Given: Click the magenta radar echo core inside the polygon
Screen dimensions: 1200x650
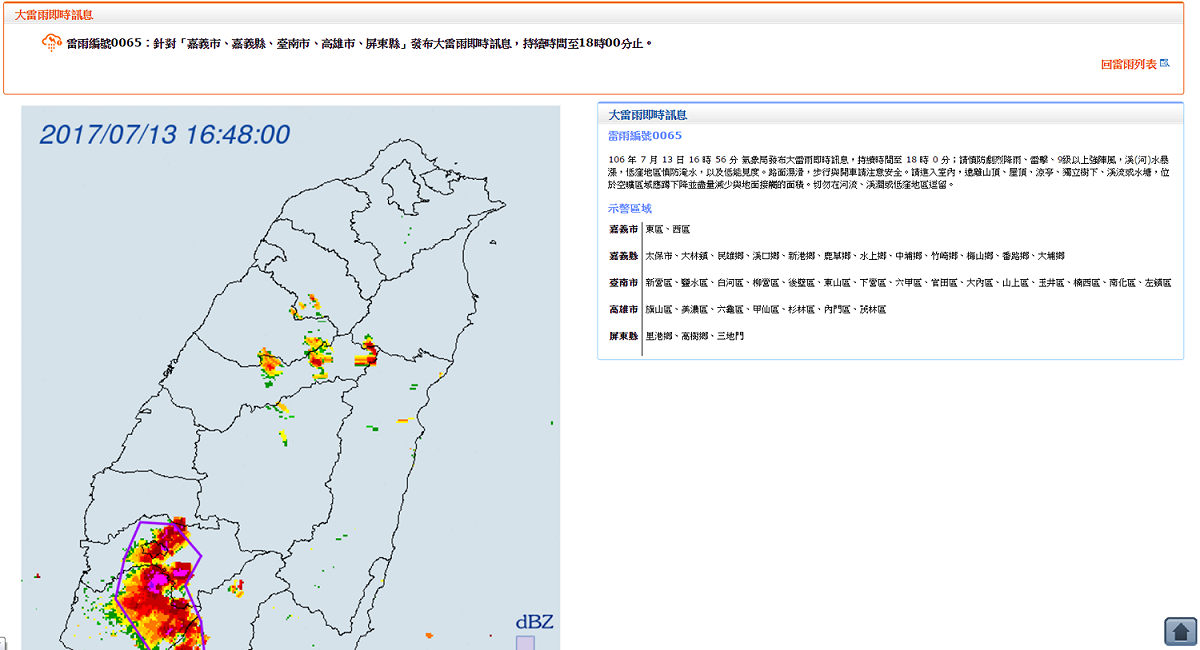Looking at the screenshot, I should click(156, 578).
